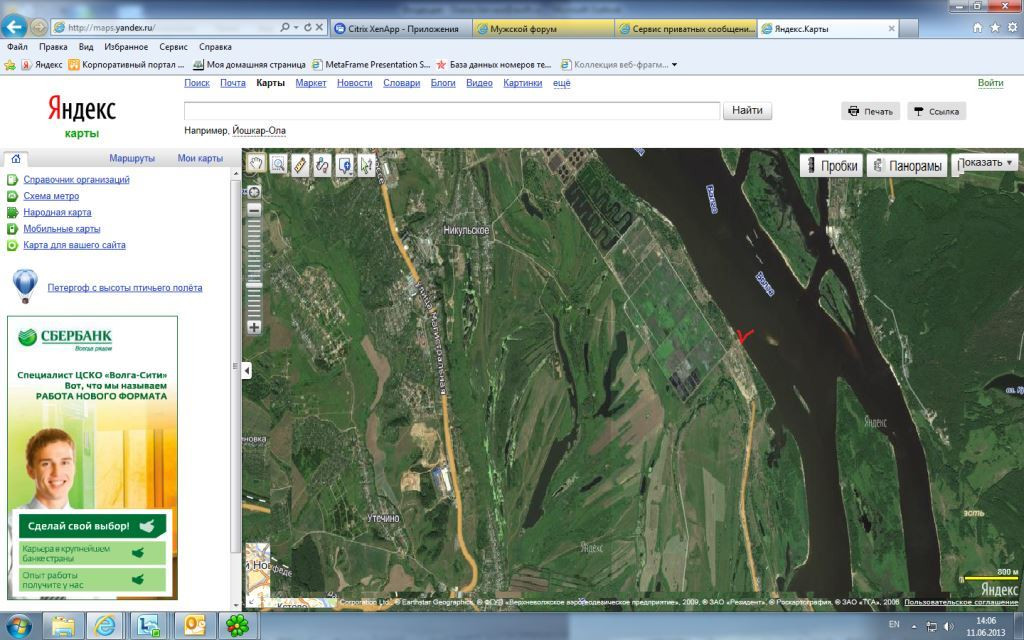Open Windows Explorer from the taskbar
Screen dimensions: 1024x640
point(62,626)
